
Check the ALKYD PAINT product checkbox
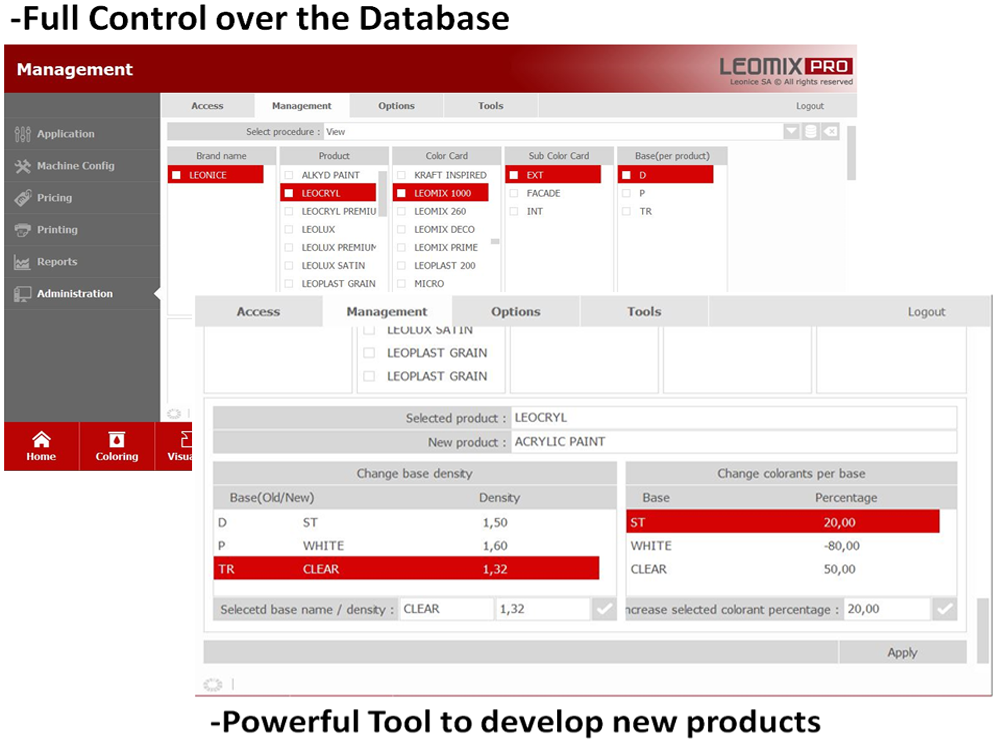tap(290, 175)
